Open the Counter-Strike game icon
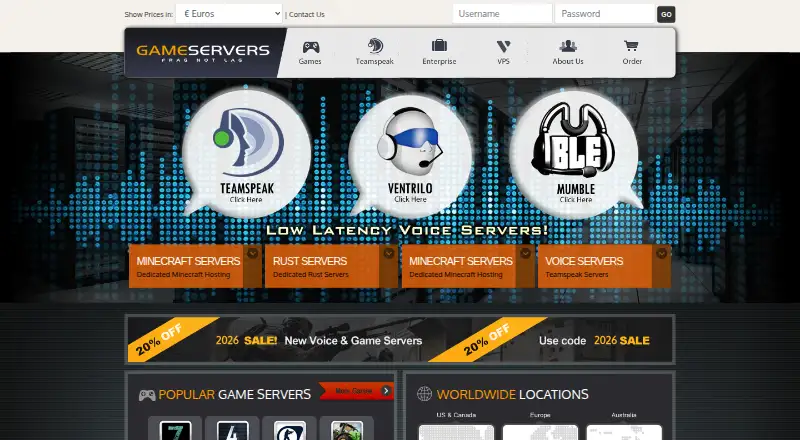800x440 pixels. (289, 430)
